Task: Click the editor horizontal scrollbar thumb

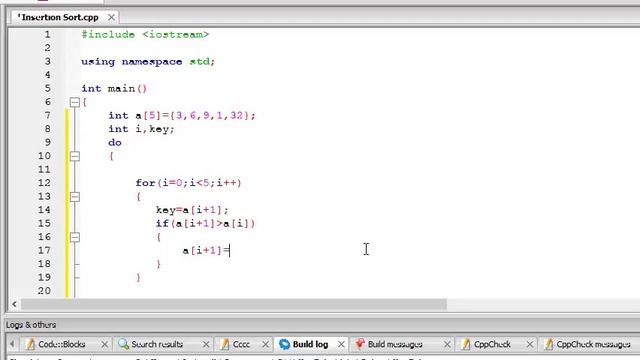Action: click(233, 304)
